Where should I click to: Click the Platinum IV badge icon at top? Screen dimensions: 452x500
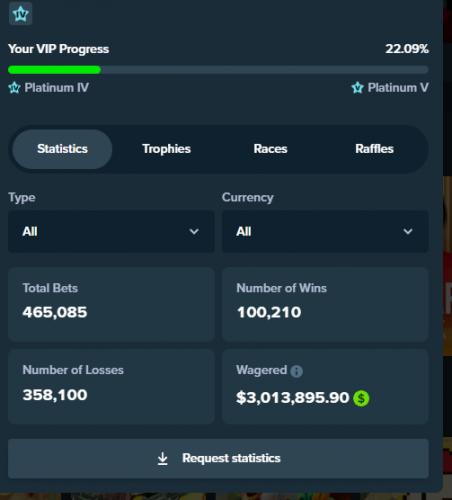[20, 13]
